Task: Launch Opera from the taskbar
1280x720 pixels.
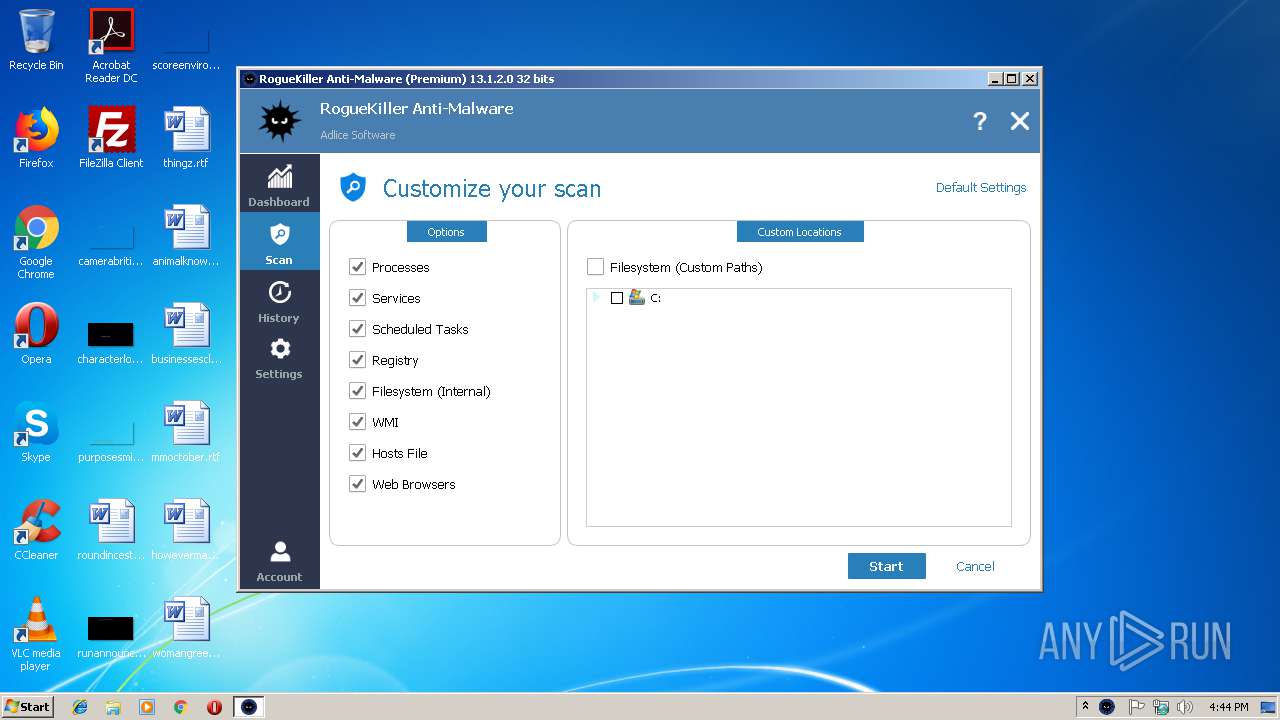Action: tap(214, 707)
